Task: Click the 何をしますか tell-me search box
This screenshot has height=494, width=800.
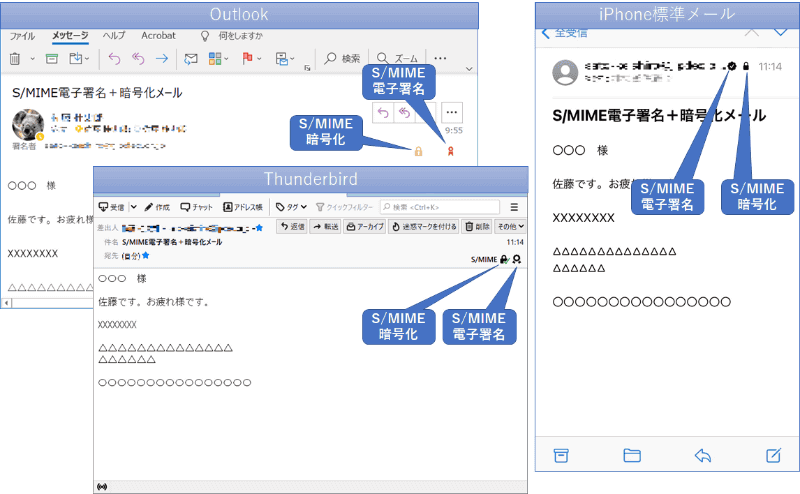Action: 232,36
